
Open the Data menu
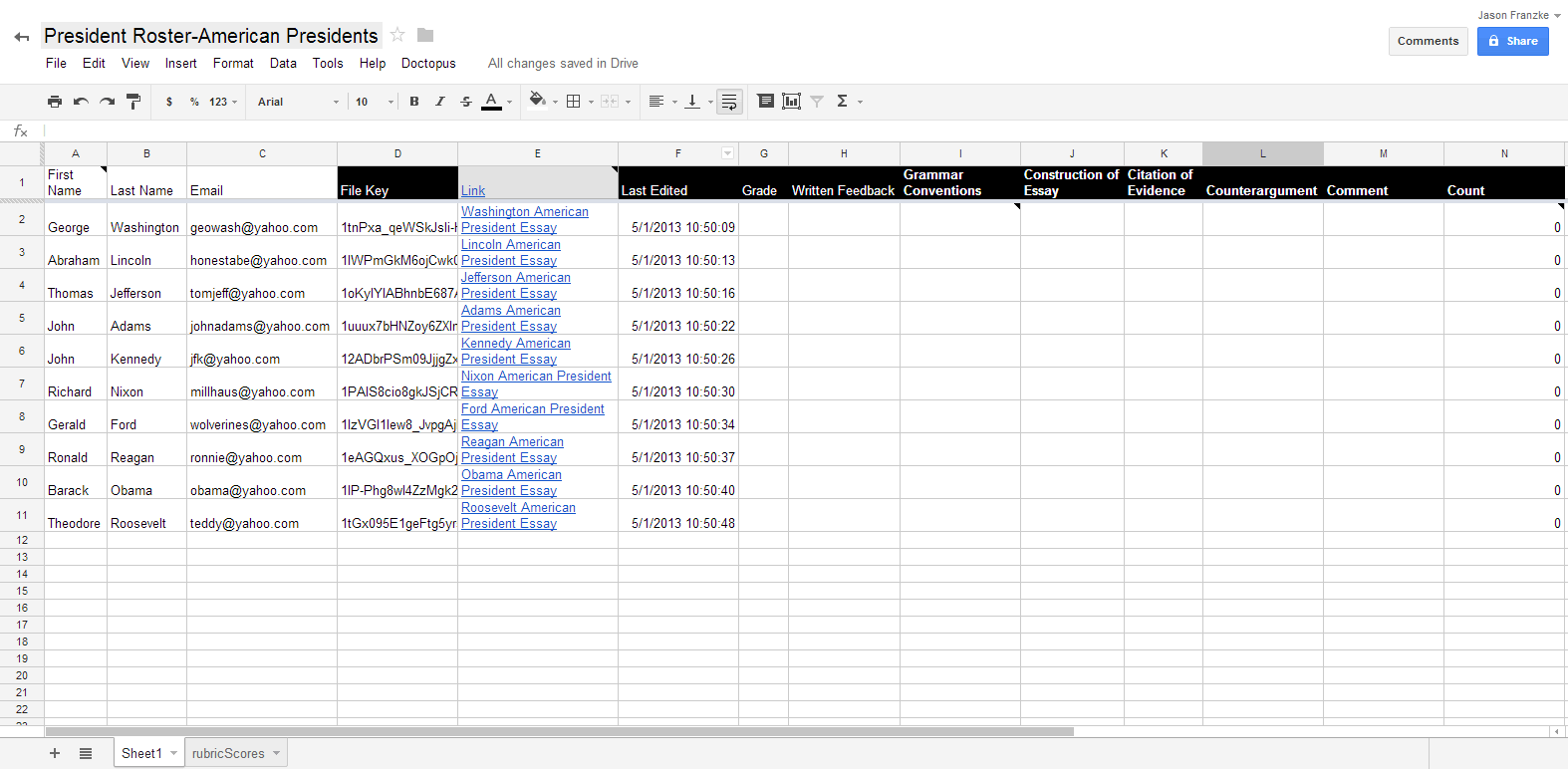coord(283,63)
